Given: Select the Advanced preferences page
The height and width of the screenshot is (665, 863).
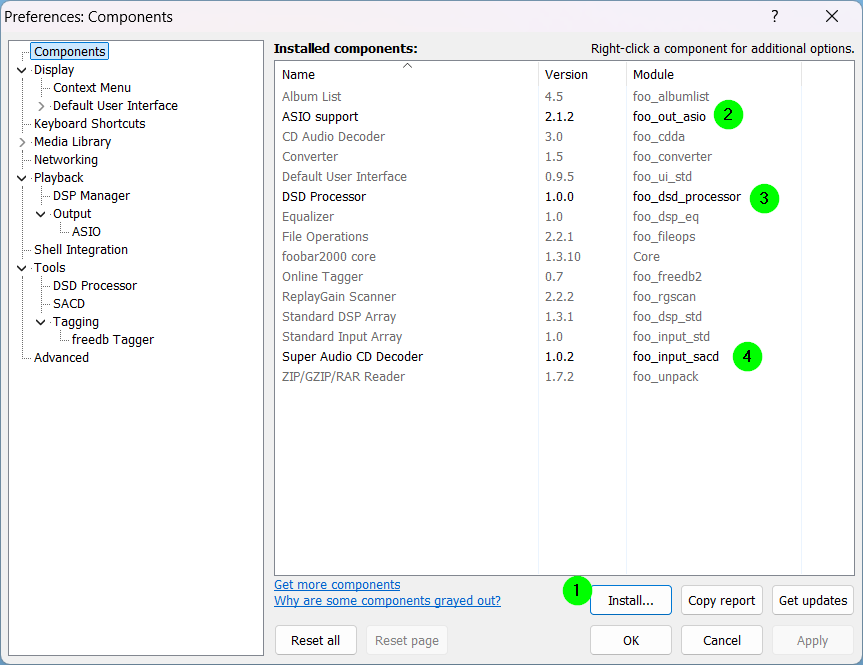Looking at the screenshot, I should tap(61, 358).
